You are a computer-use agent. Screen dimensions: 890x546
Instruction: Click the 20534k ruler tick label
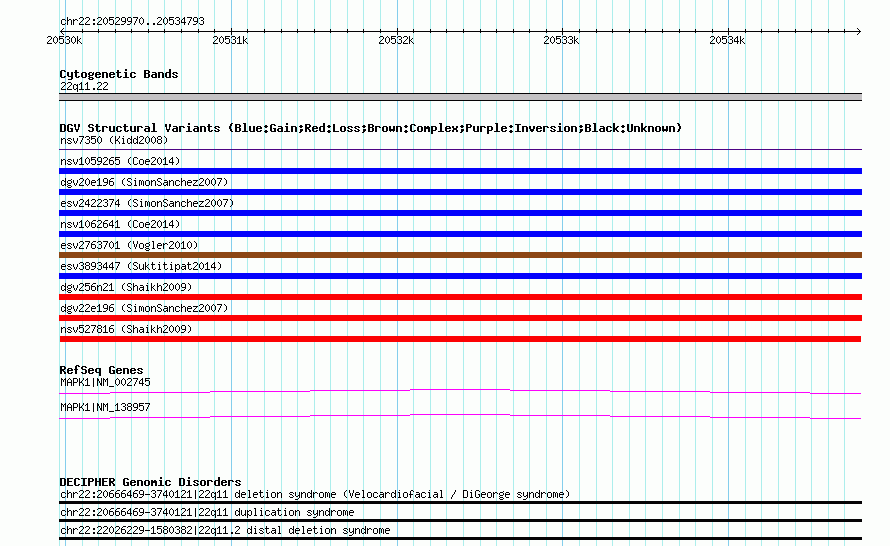coord(727,40)
